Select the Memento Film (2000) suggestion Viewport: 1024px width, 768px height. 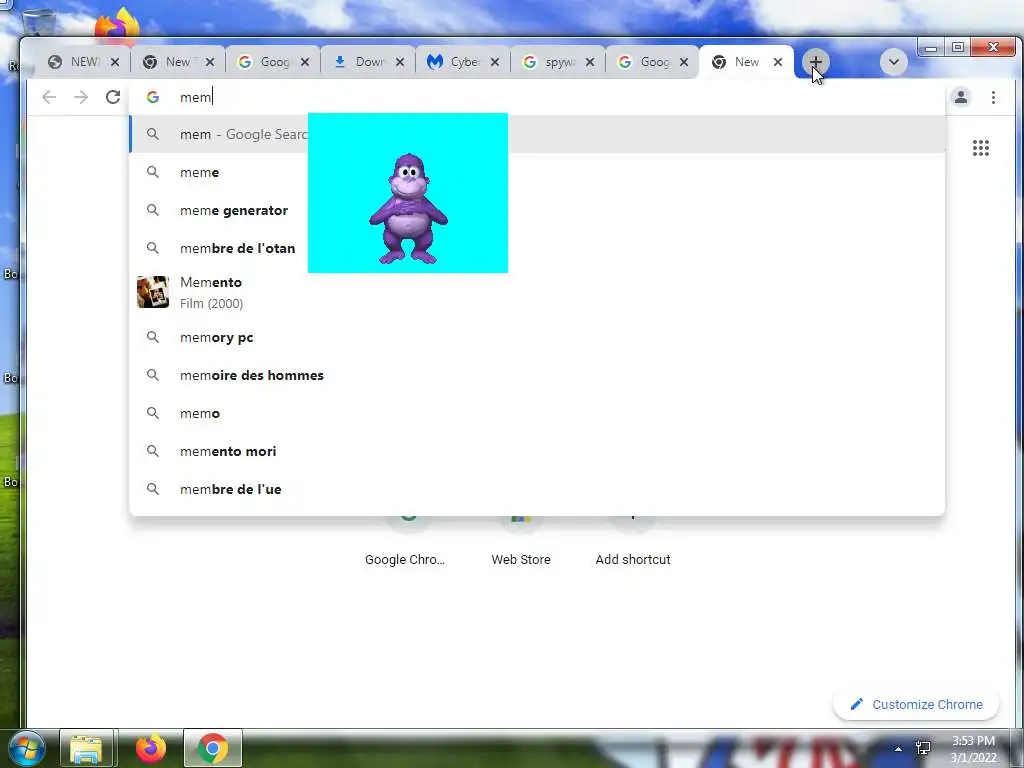[x=537, y=292]
